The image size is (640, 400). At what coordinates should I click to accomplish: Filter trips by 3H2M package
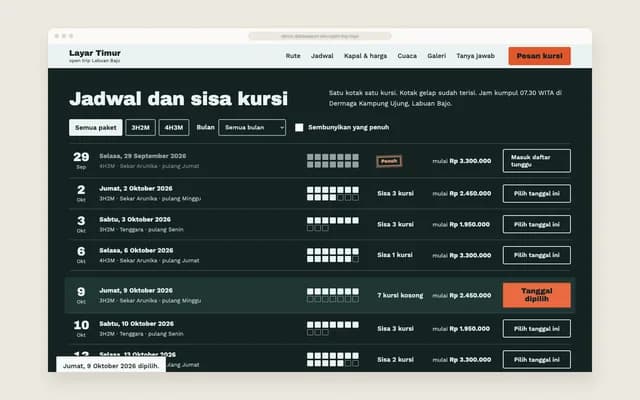[x=140, y=128]
